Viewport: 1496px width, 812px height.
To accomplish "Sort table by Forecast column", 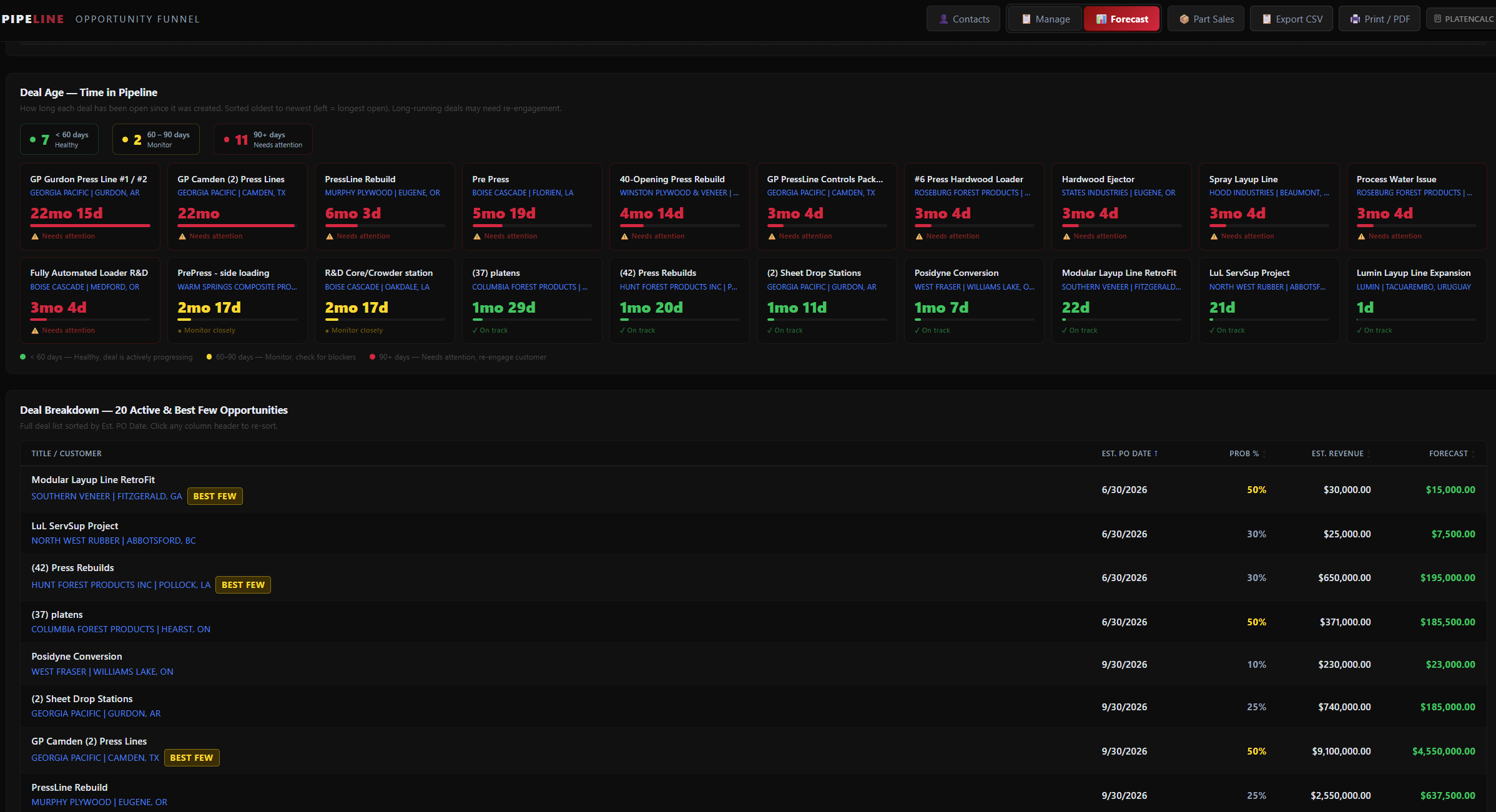I will [1452, 454].
